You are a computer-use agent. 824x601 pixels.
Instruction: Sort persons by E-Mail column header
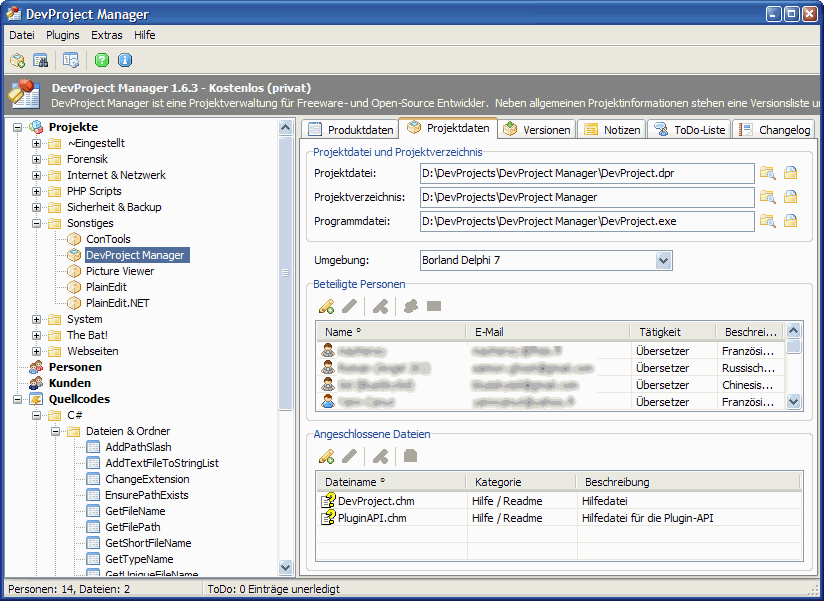click(x=548, y=332)
